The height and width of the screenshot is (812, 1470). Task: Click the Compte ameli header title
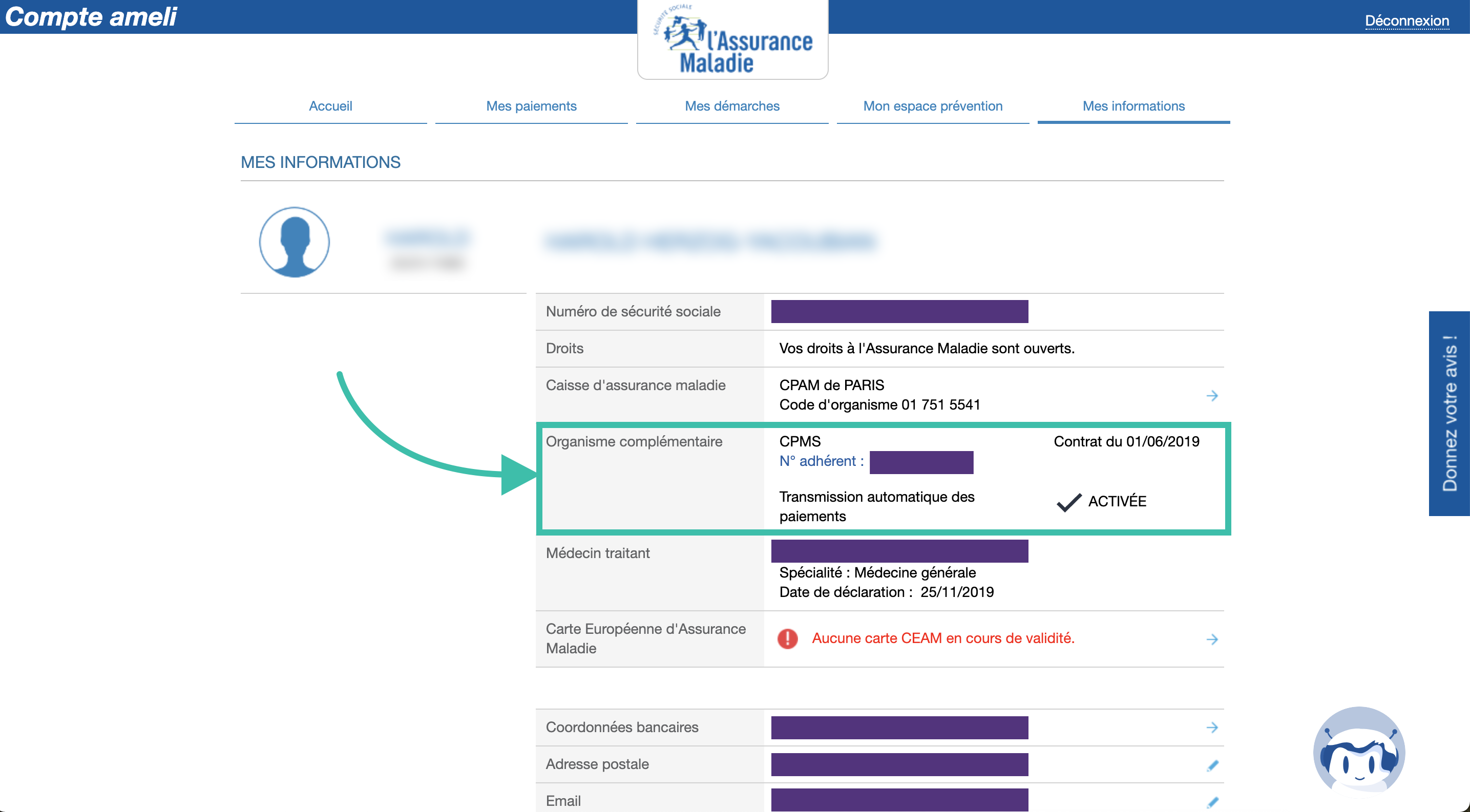pyautogui.click(x=91, y=17)
